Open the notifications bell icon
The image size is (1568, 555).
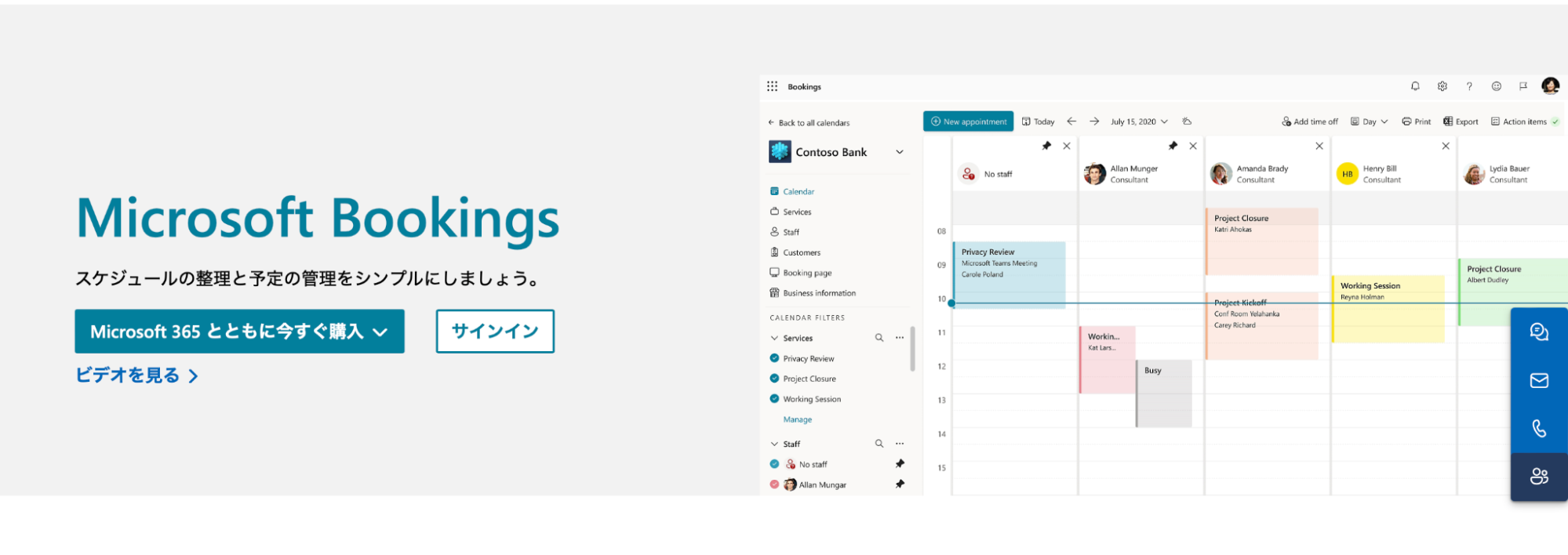click(x=1415, y=86)
